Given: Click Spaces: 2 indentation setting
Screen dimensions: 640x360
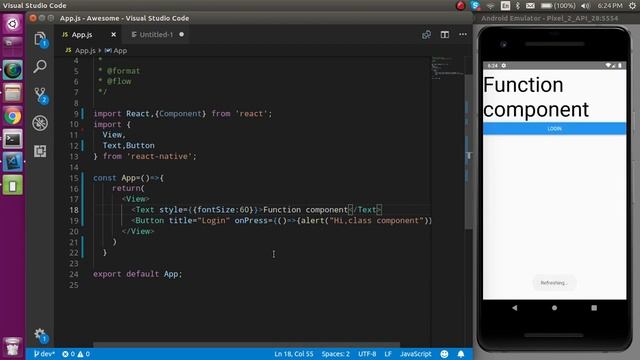Looking at the screenshot, I should click(336, 354).
